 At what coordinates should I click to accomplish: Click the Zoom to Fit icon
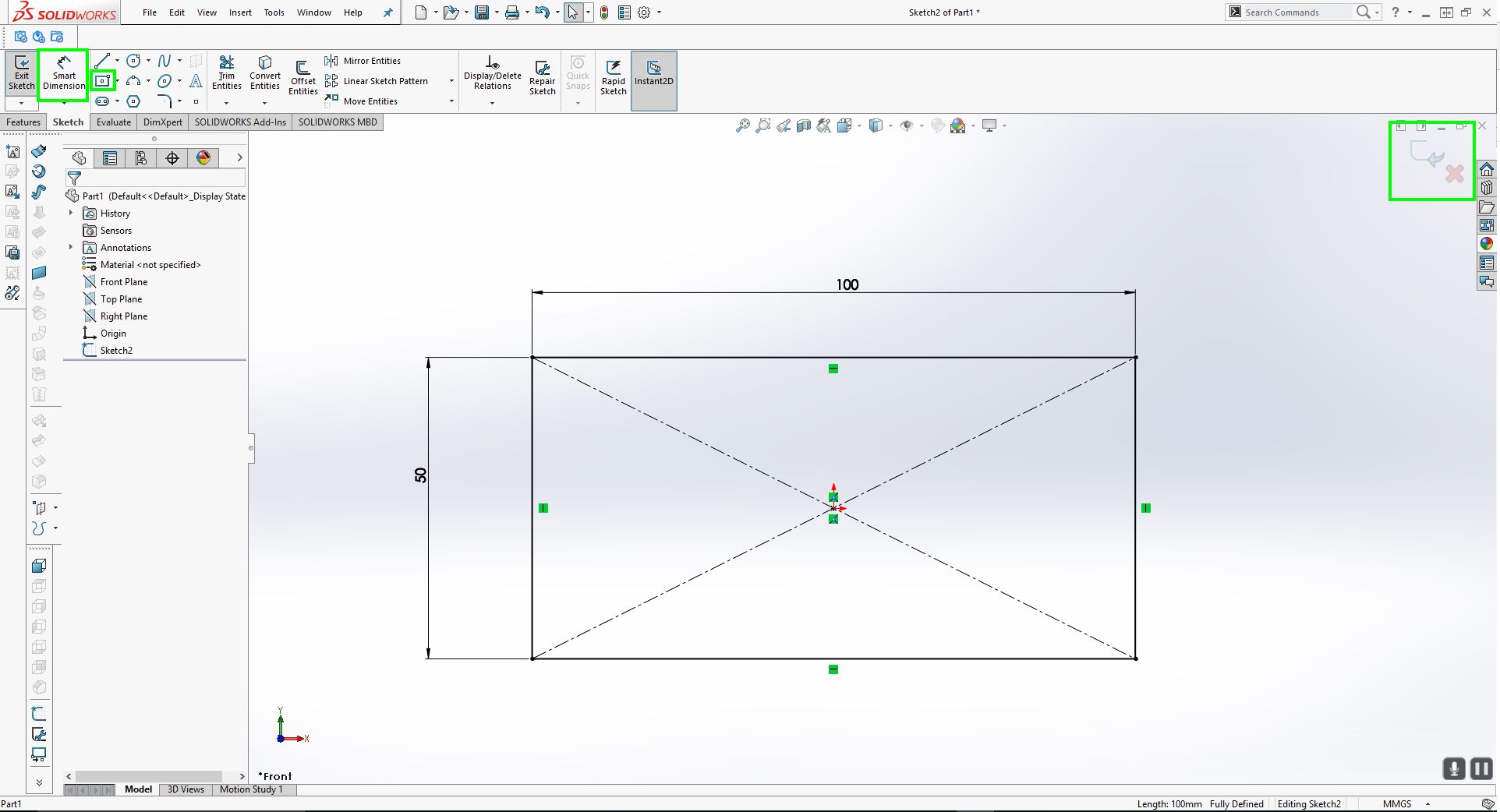click(742, 125)
